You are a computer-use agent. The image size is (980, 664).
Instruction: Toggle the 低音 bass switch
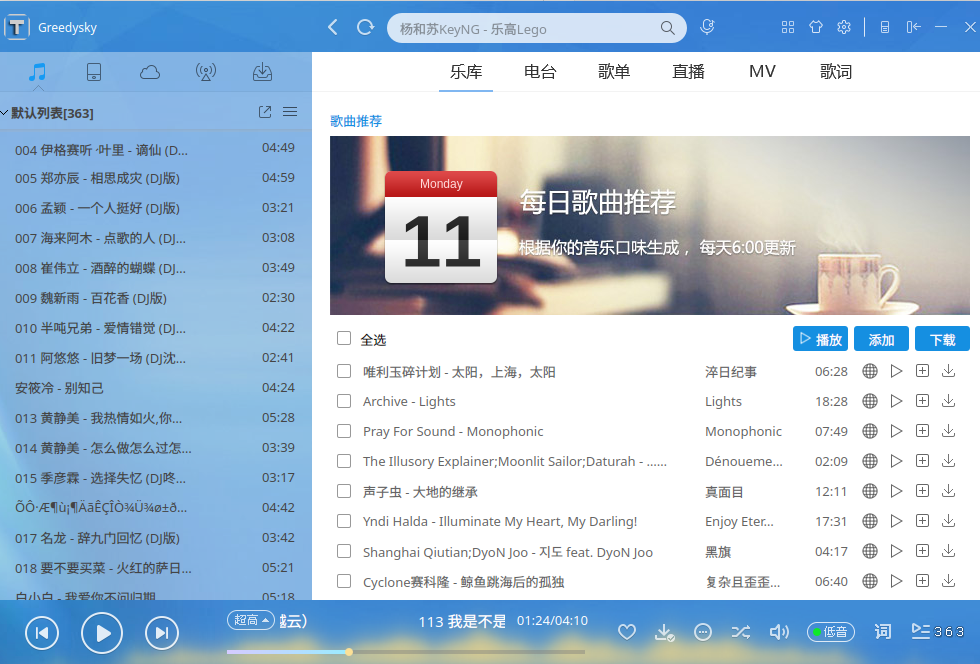pyautogui.click(x=831, y=632)
